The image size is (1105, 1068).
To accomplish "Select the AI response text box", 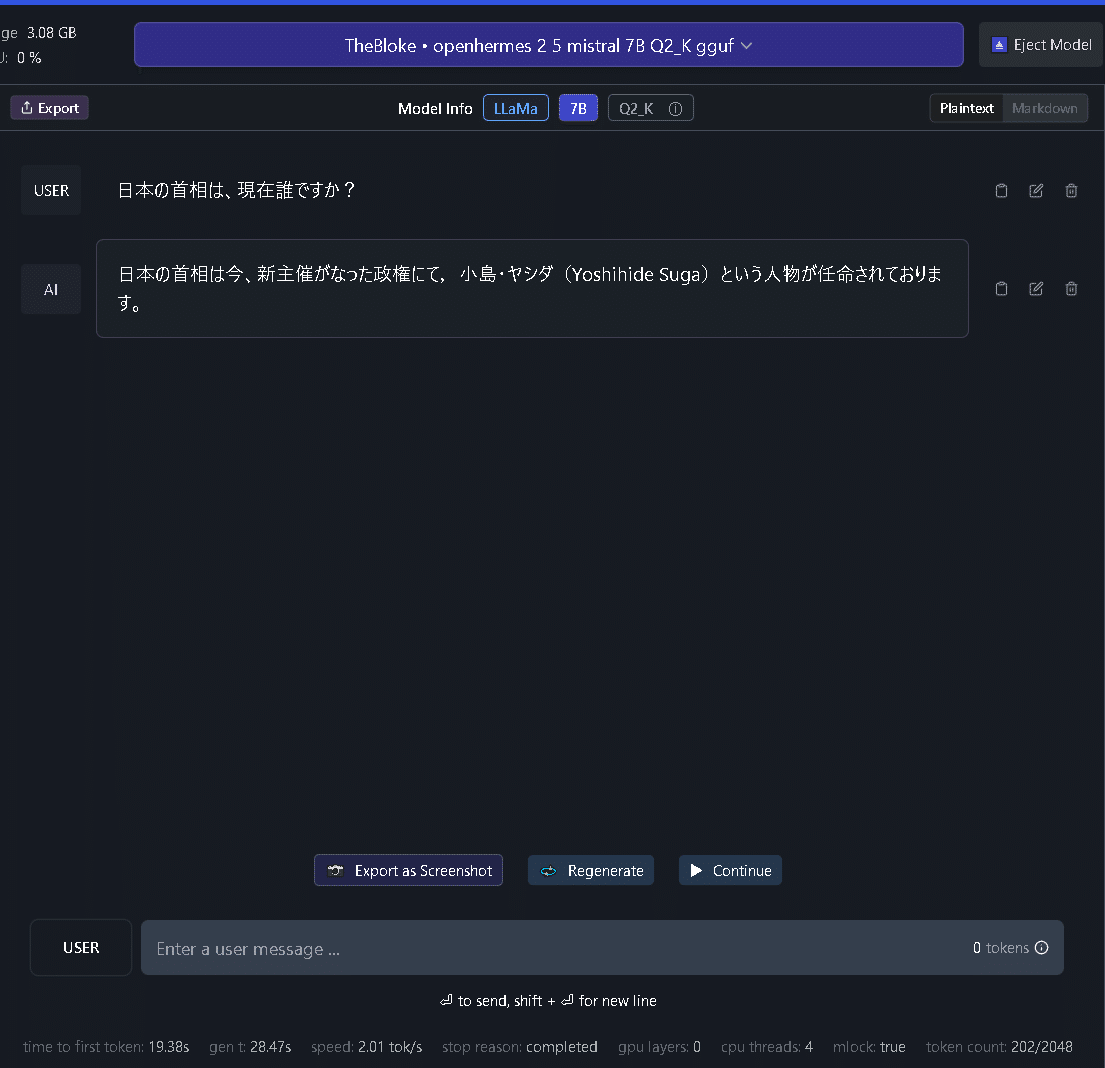I will [x=532, y=288].
